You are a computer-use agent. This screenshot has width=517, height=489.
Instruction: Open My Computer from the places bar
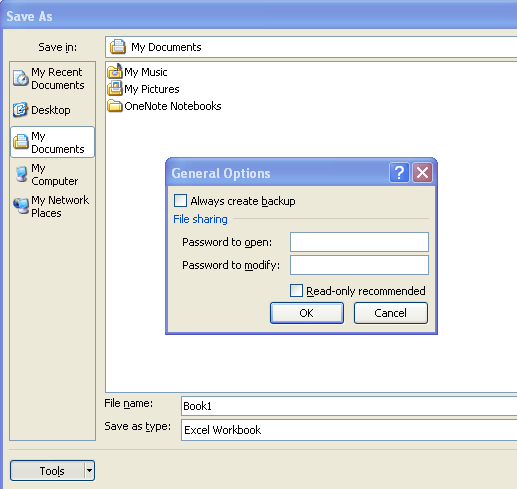point(52,174)
